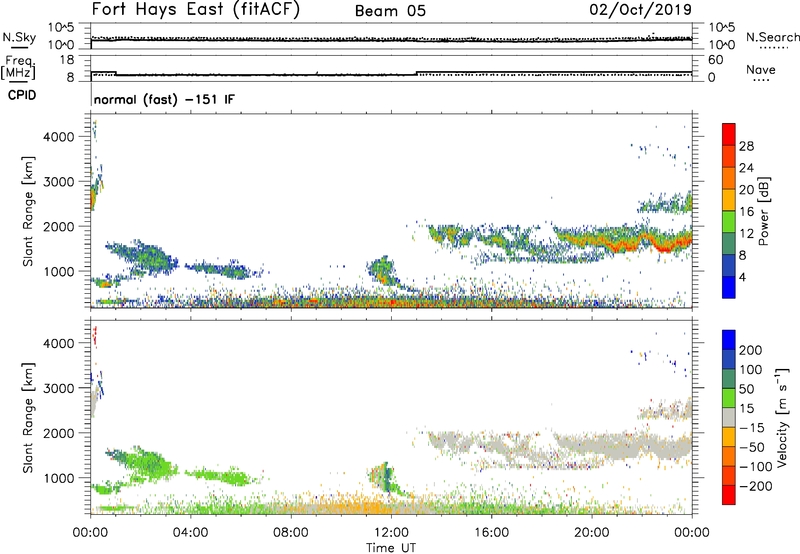Click the '60' label on Nave axis
Screen dimensions: 800x554
click(716, 60)
